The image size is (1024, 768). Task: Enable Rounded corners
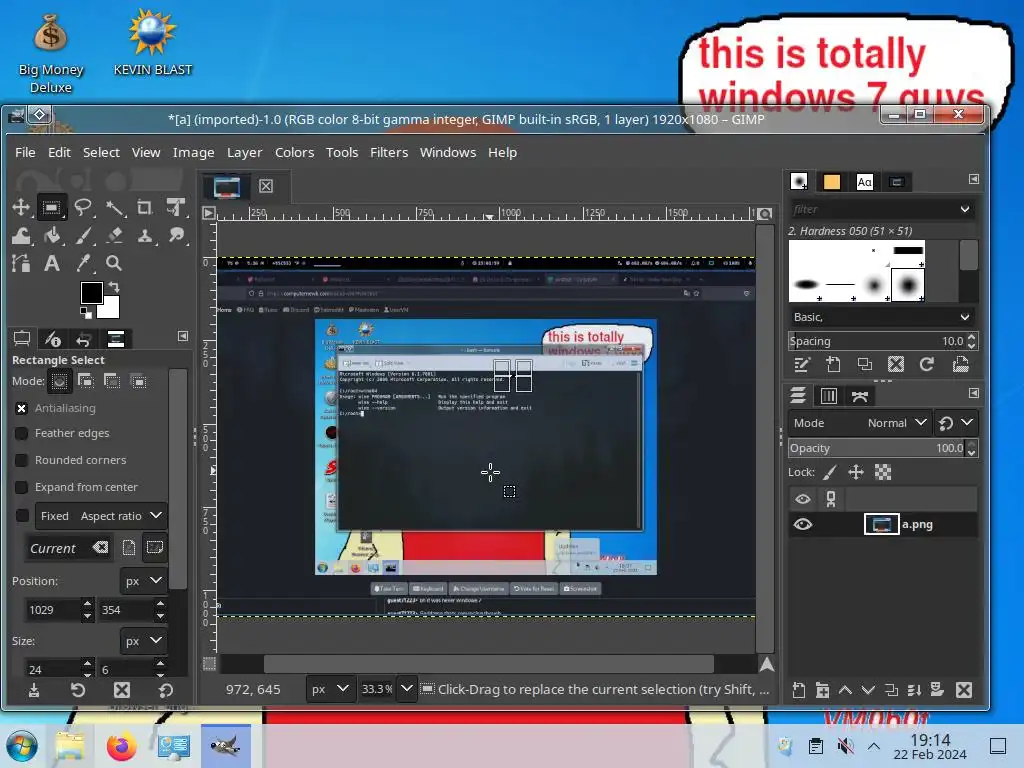pyautogui.click(x=22, y=460)
